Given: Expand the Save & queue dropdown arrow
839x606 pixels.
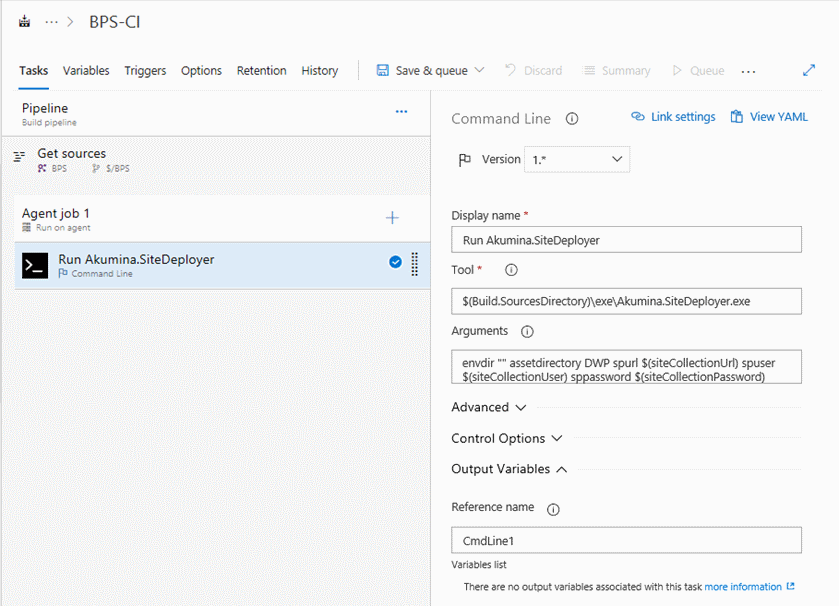Looking at the screenshot, I should tap(479, 70).
